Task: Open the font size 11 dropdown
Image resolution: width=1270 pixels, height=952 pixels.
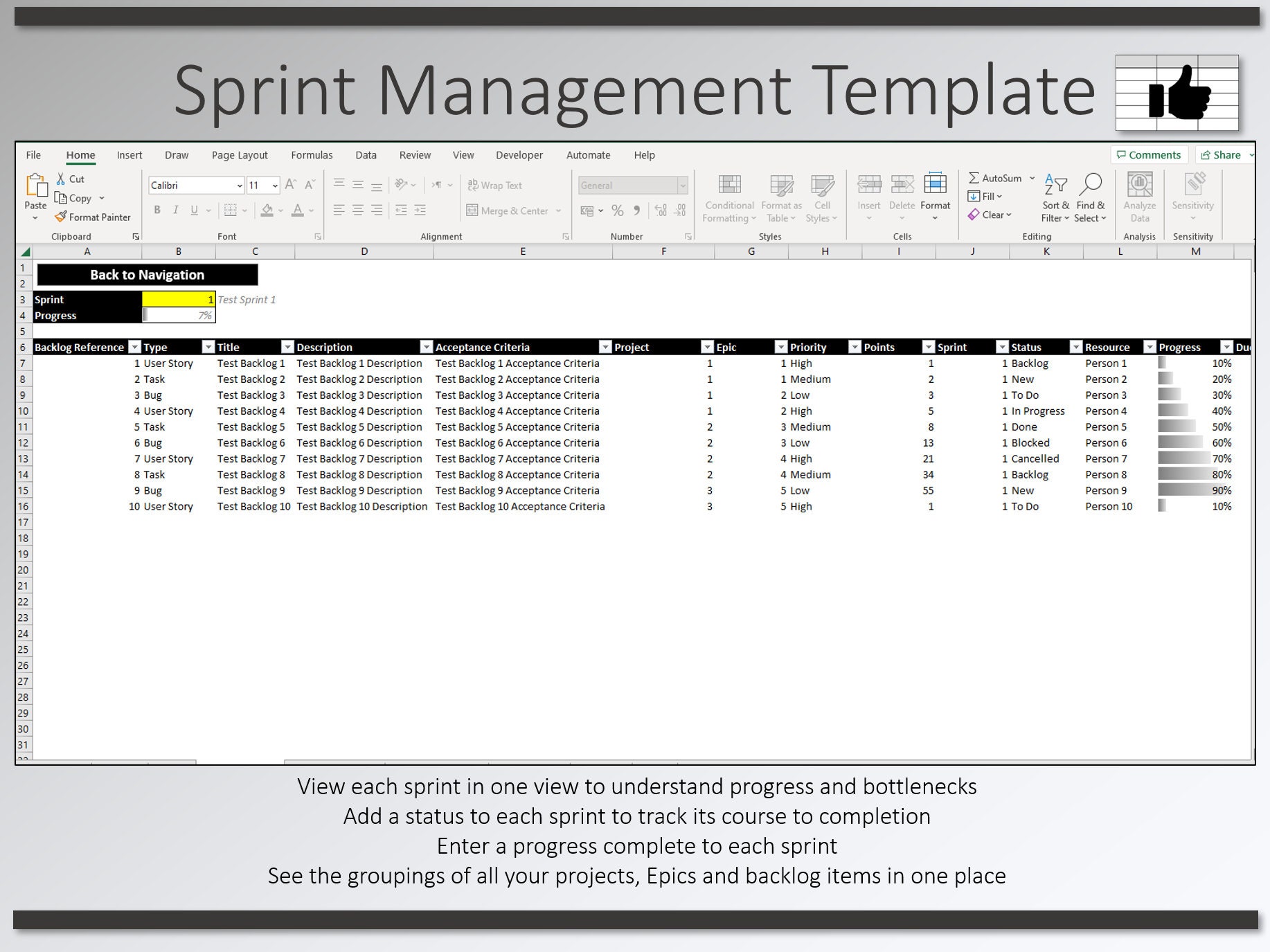Action: tap(275, 186)
